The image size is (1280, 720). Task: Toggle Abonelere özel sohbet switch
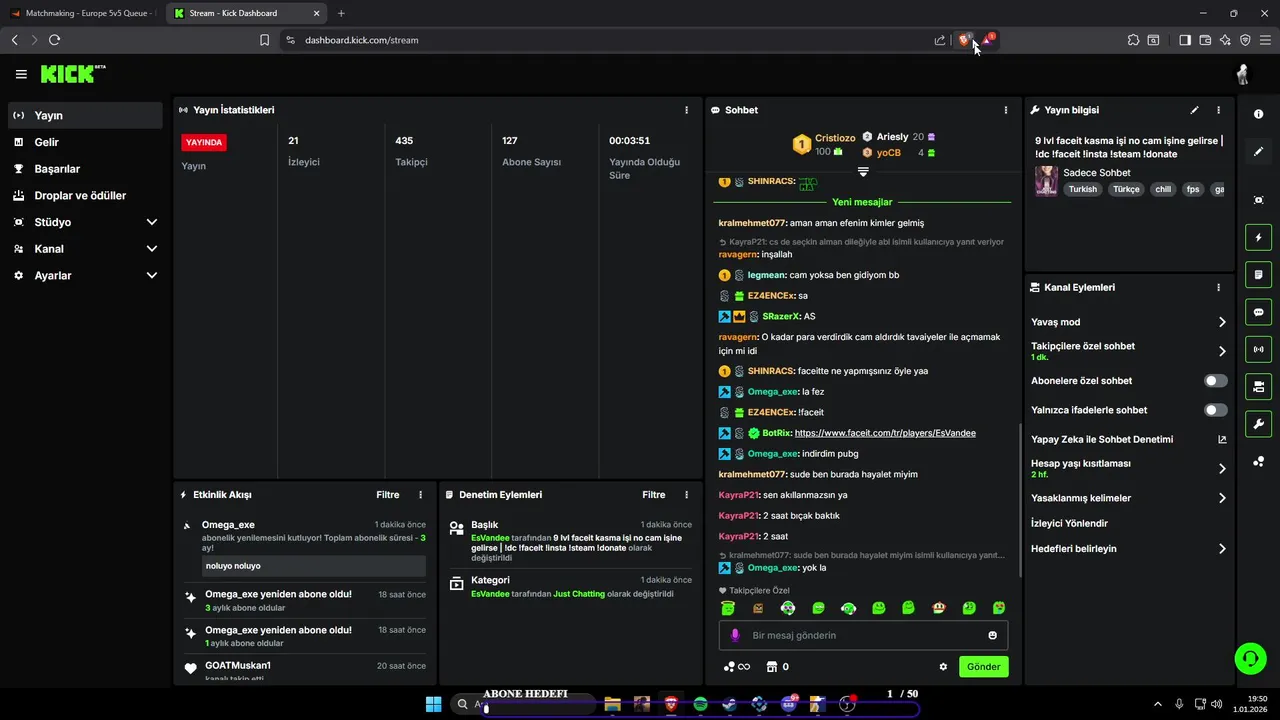[1216, 381]
